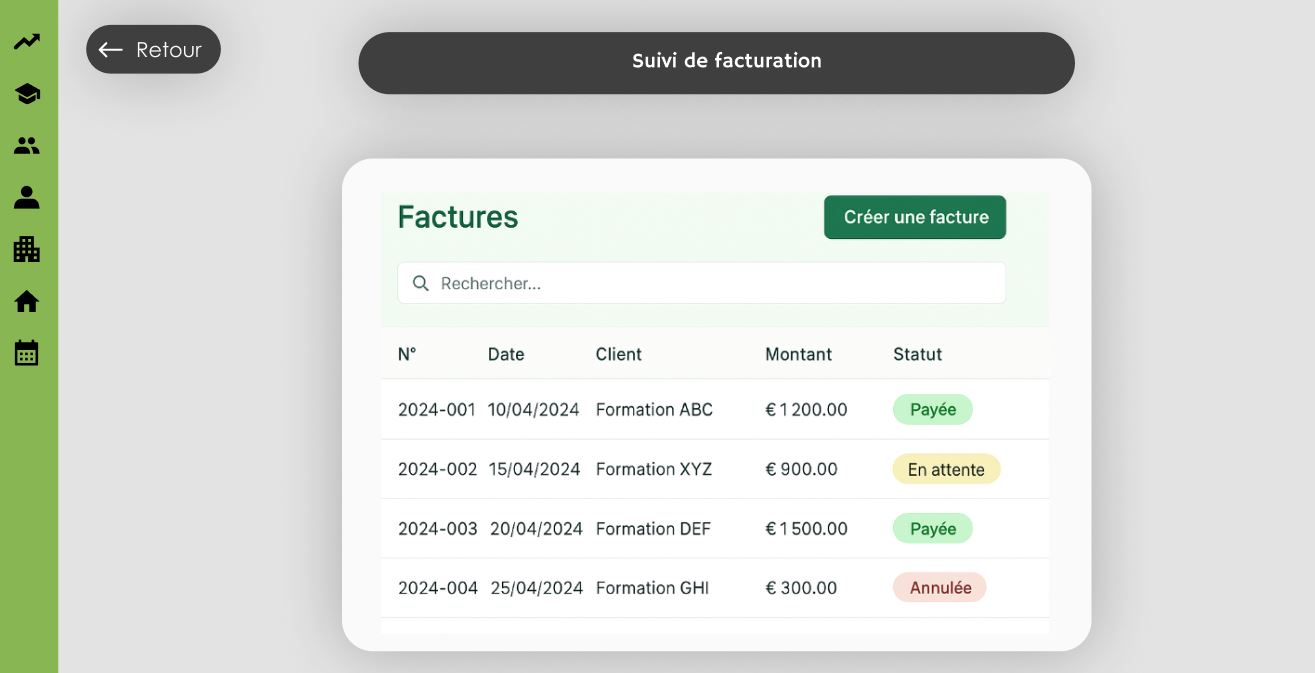Click the Annulée status badge
Viewport: 1315px width, 673px height.
tap(939, 588)
